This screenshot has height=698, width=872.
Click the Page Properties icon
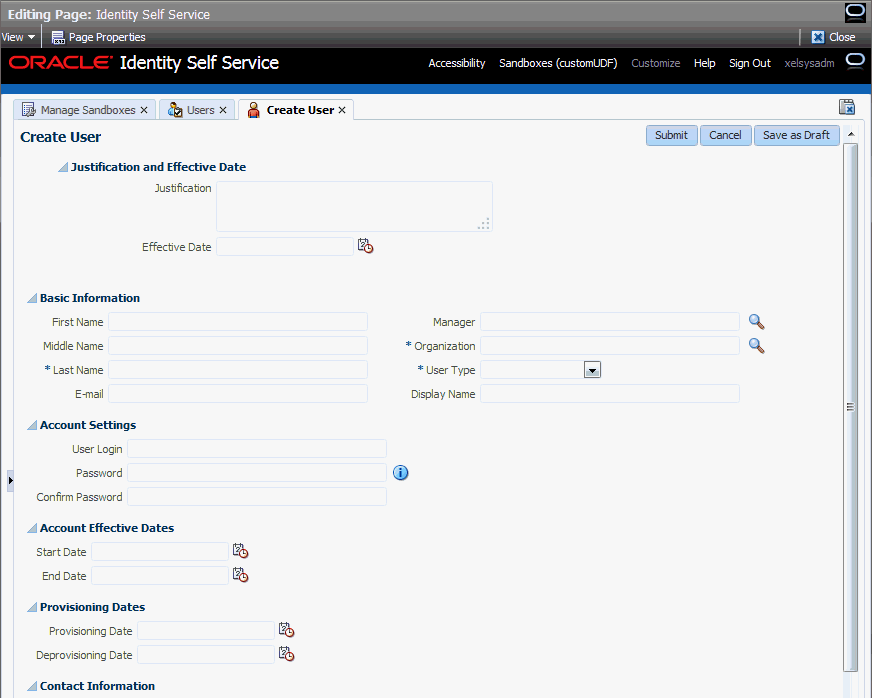[58, 37]
